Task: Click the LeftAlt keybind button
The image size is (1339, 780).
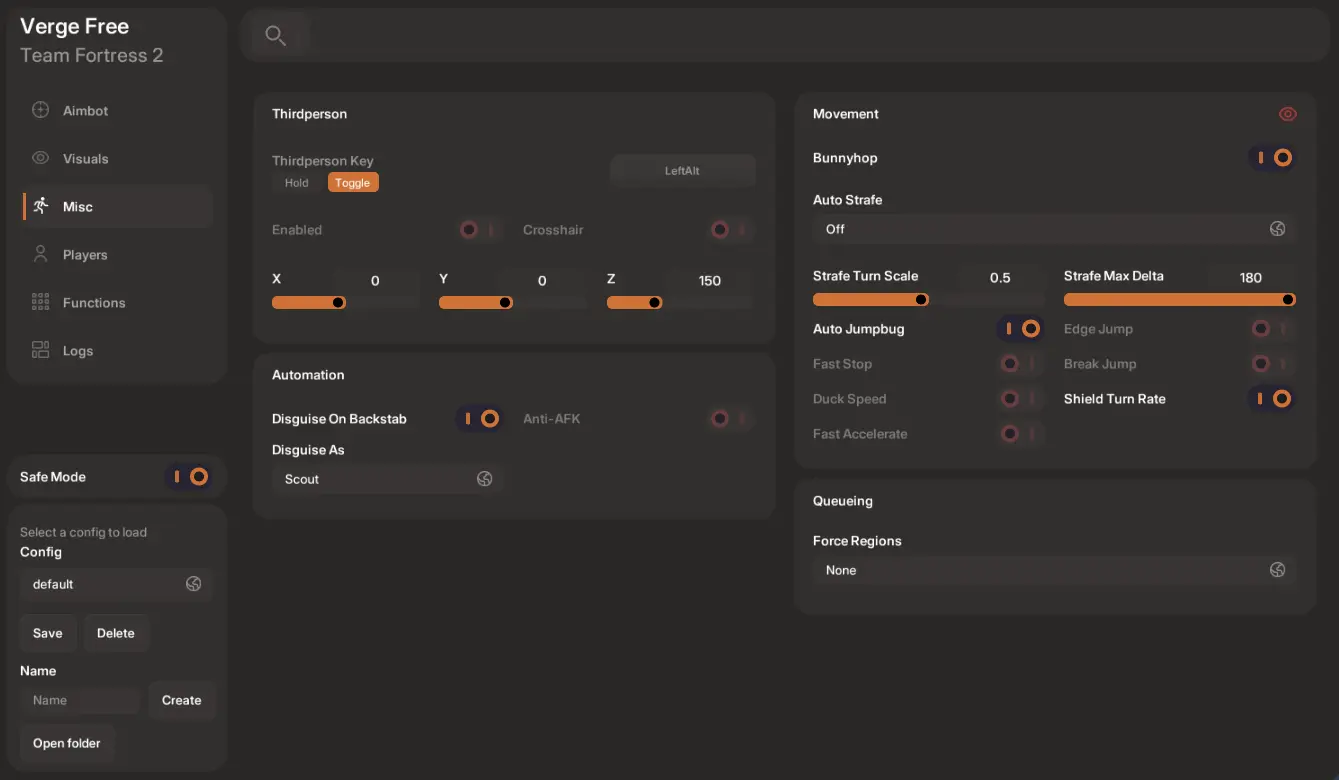Action: tap(682, 171)
